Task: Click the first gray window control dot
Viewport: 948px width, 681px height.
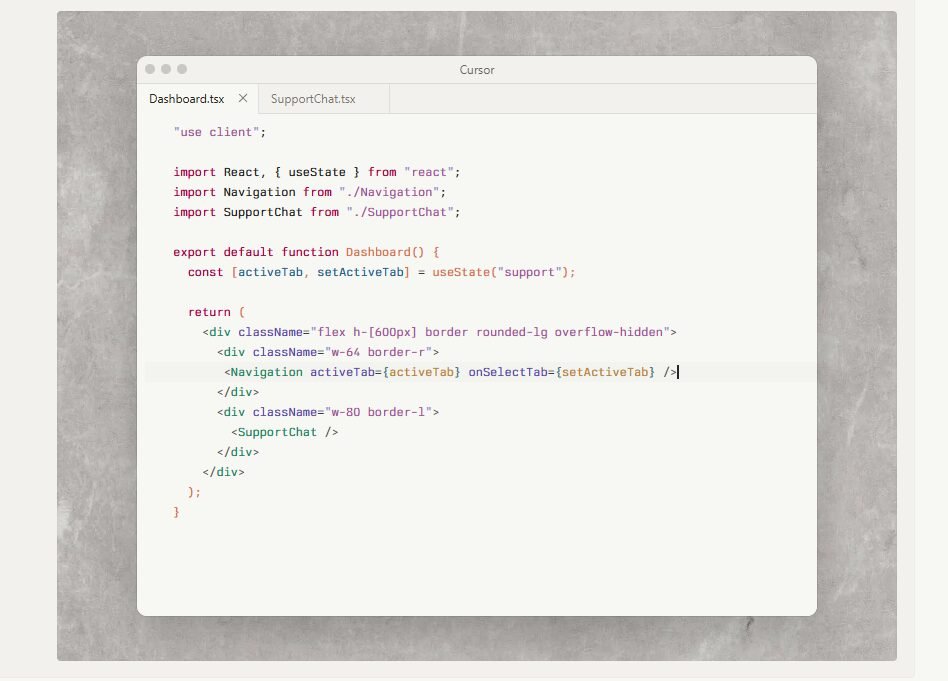Action: (x=150, y=69)
